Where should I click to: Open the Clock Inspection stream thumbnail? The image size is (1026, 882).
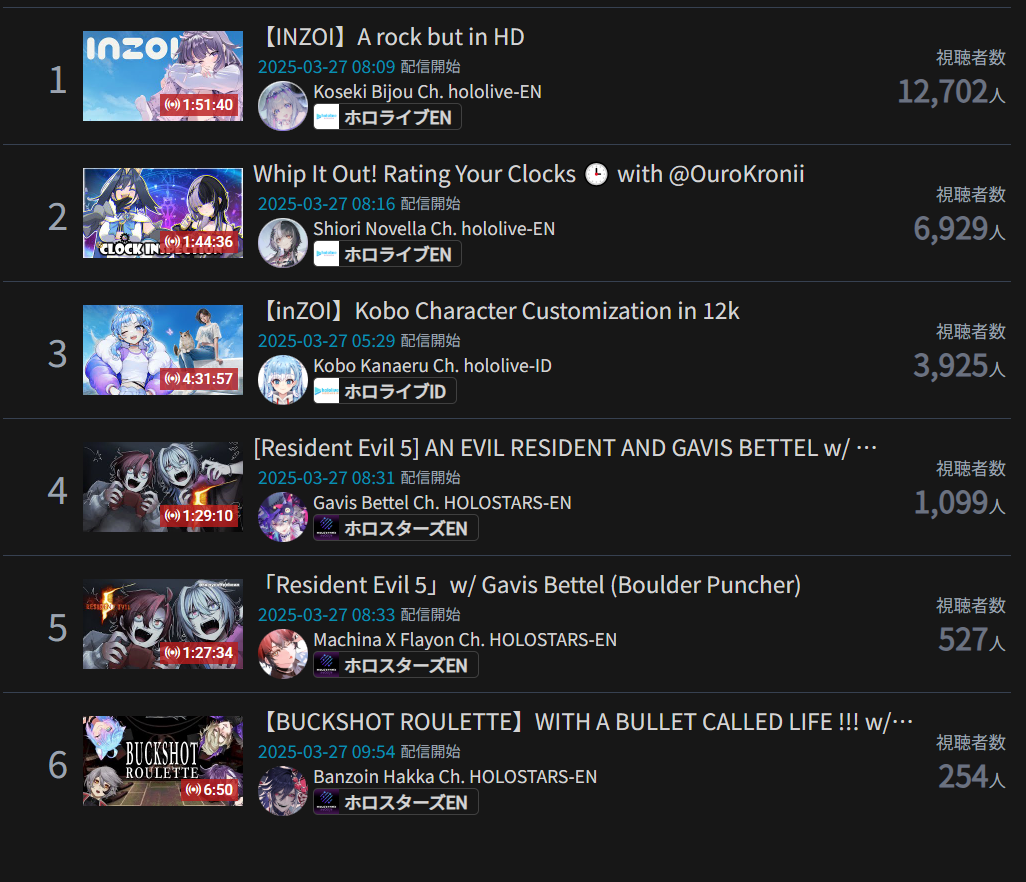click(x=163, y=213)
